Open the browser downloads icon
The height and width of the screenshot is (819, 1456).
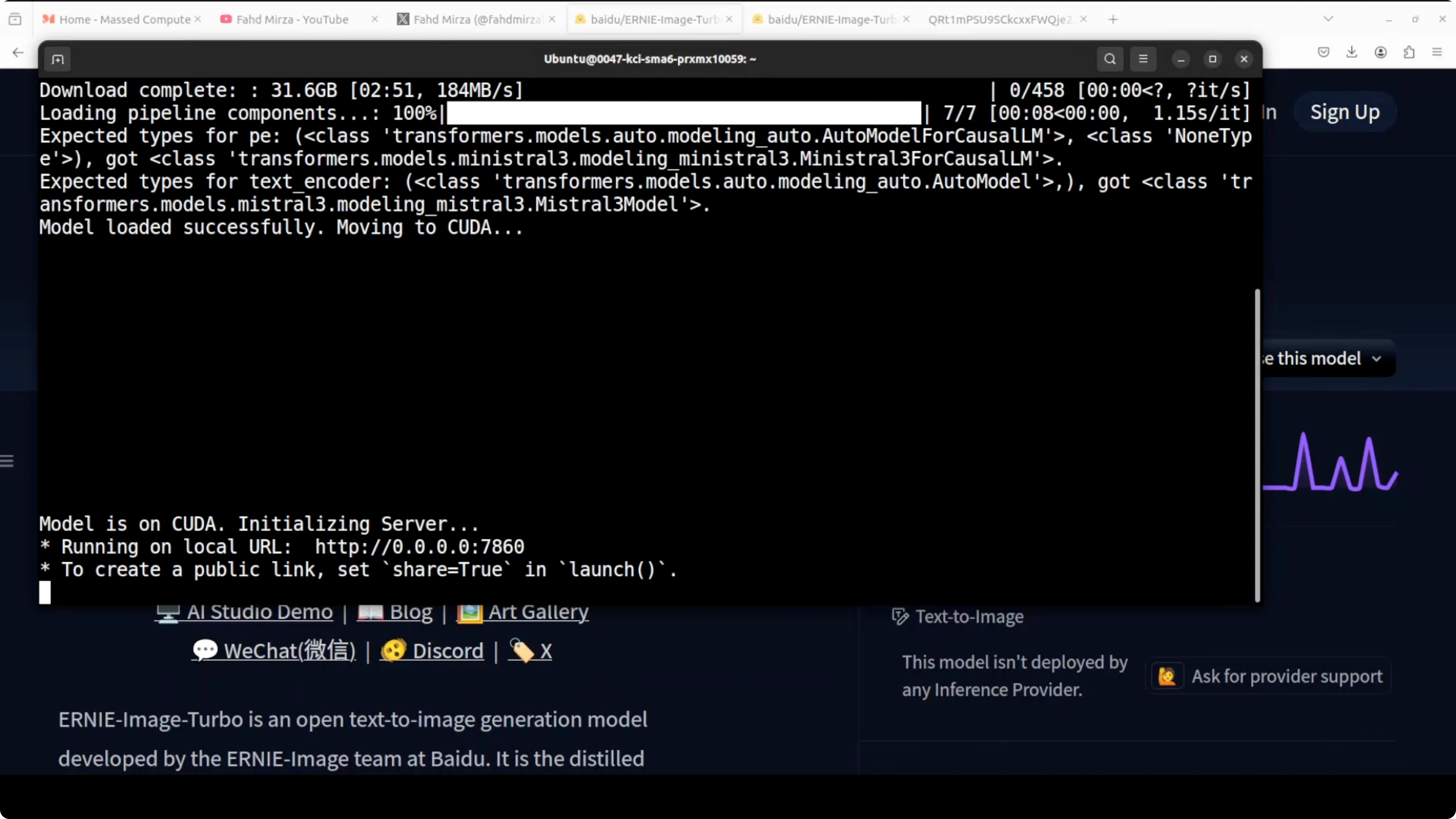click(1352, 52)
